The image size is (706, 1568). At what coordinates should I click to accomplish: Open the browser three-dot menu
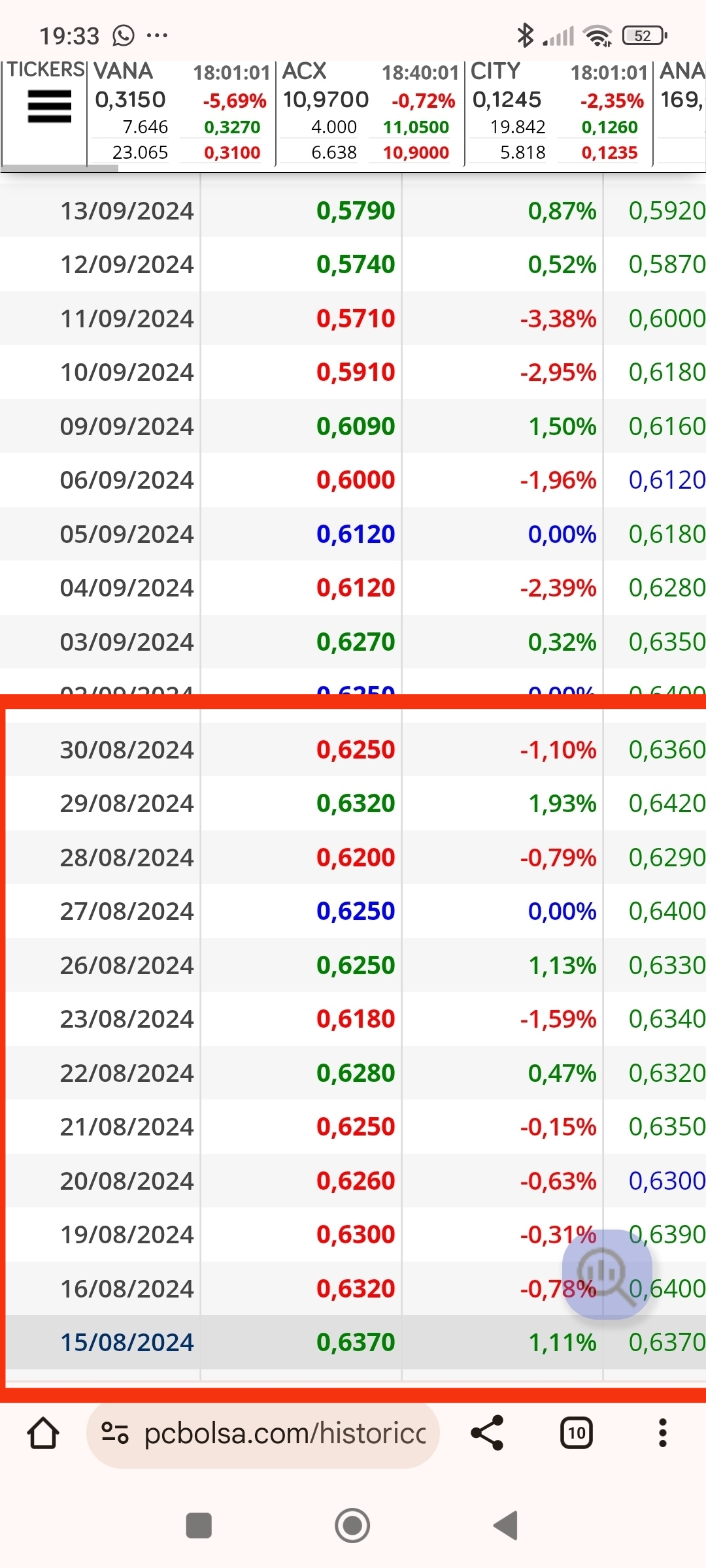coord(663,1433)
